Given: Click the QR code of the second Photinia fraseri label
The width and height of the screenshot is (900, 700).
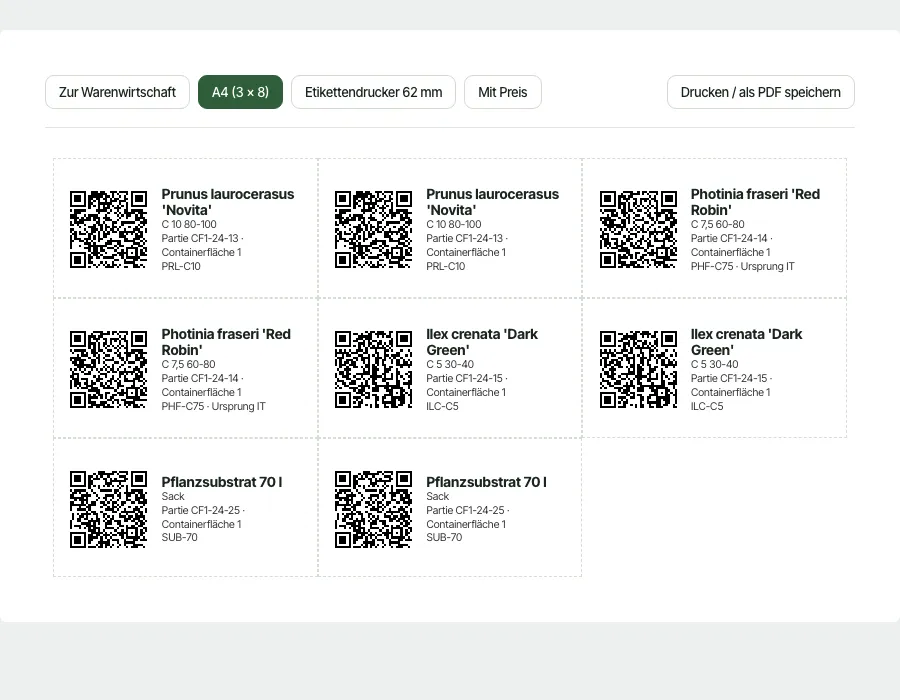Looking at the screenshot, I should point(108,370).
